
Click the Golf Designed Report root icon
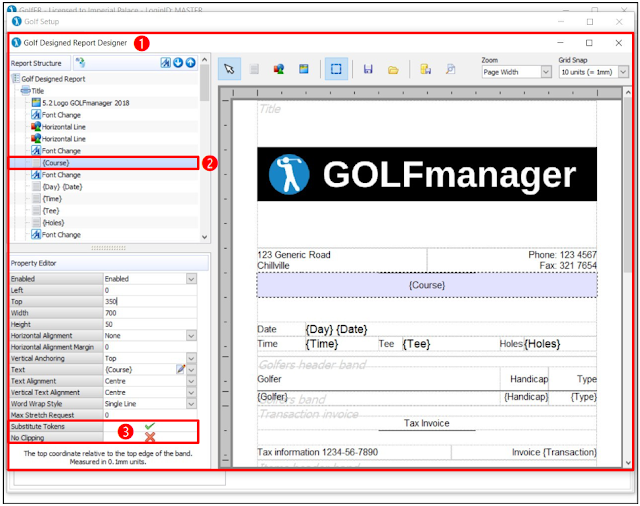pos(16,78)
